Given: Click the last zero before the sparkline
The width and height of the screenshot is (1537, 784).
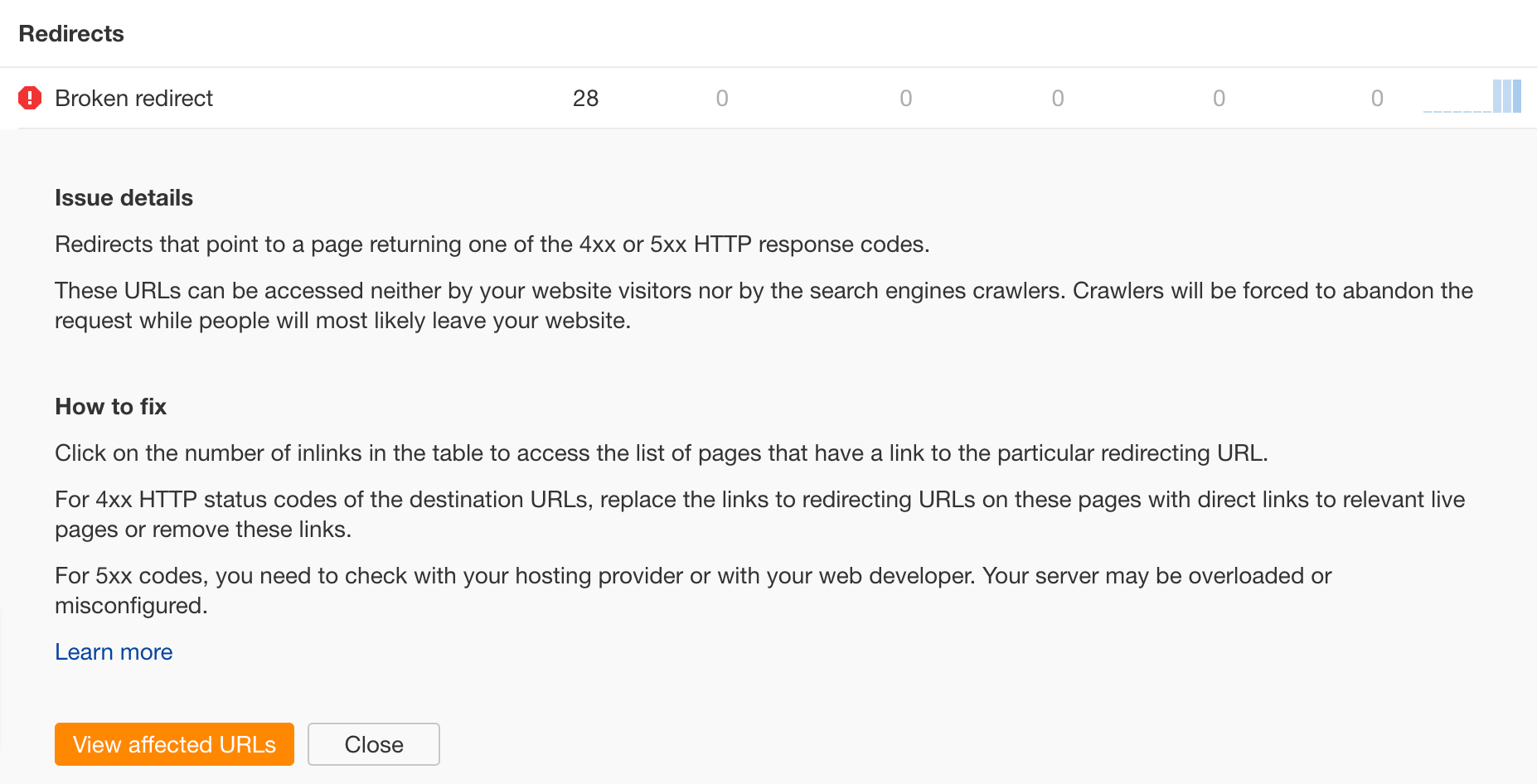Looking at the screenshot, I should pyautogui.click(x=1376, y=98).
